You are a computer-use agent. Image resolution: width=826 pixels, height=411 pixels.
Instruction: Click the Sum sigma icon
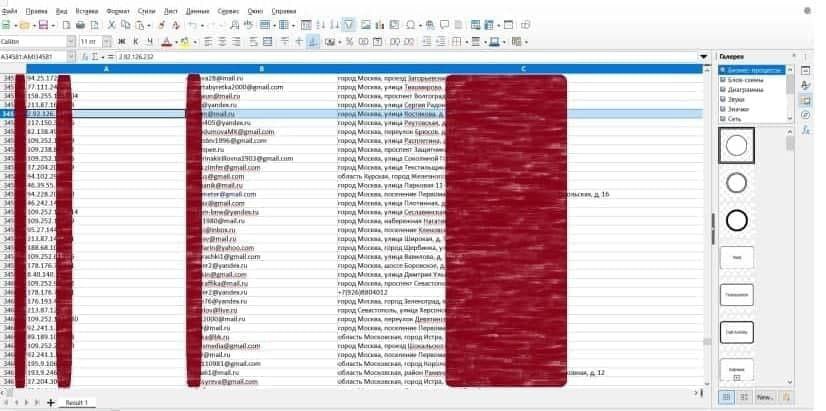95,56
